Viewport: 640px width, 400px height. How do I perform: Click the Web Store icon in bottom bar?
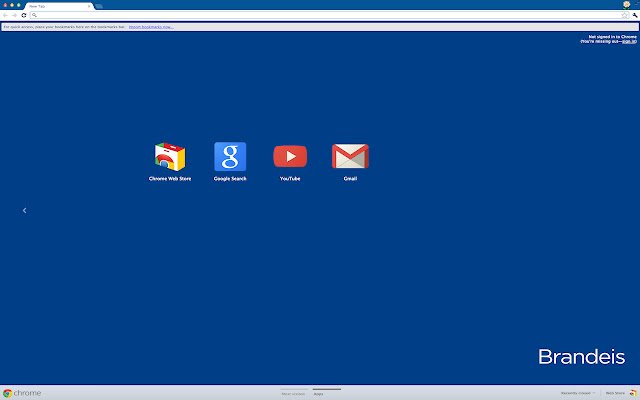tap(633, 393)
